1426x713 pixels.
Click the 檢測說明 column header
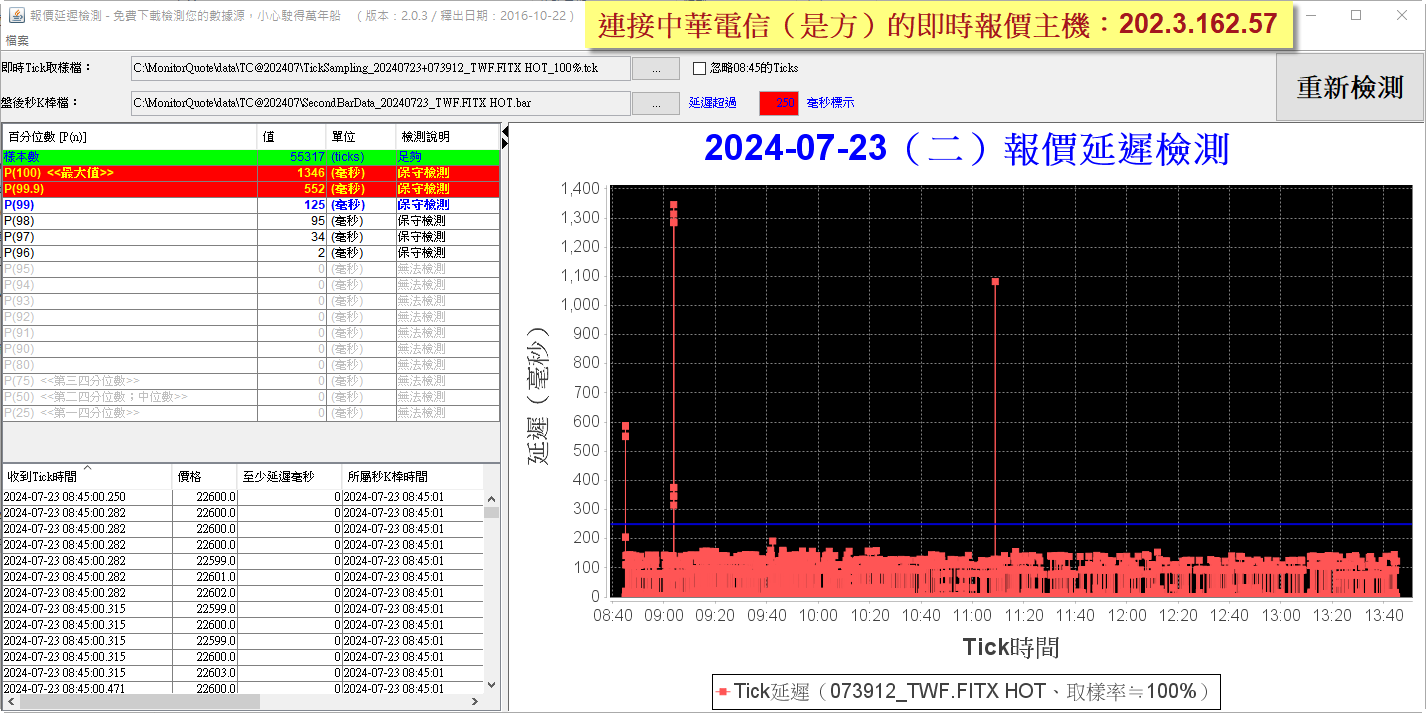click(447, 137)
